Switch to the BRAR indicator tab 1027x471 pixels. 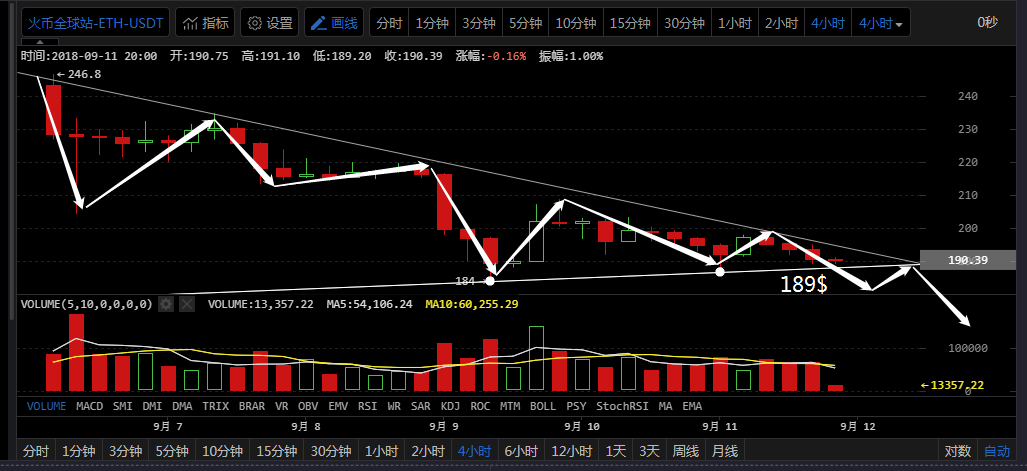point(252,406)
